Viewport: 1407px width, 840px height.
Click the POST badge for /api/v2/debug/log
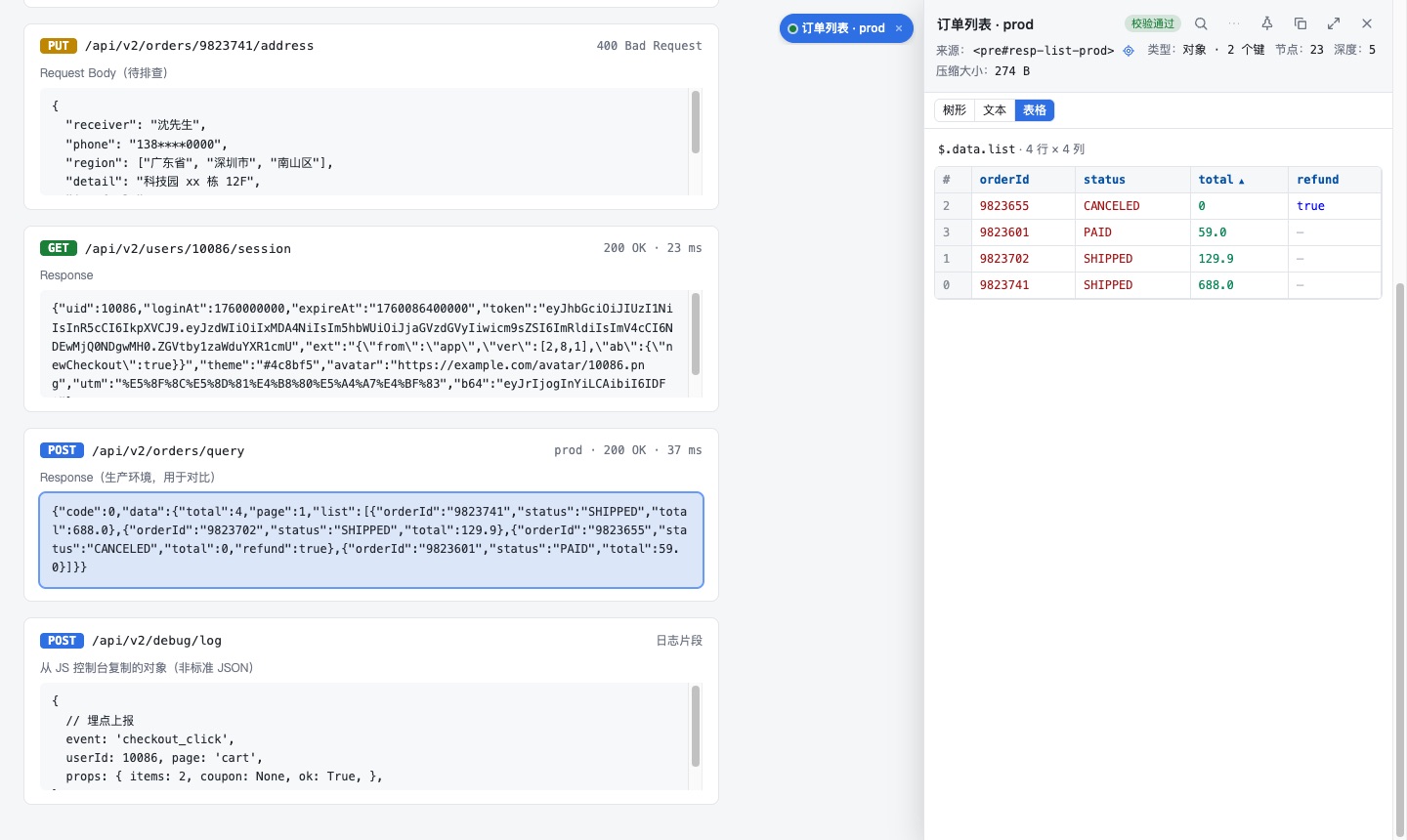(x=62, y=641)
